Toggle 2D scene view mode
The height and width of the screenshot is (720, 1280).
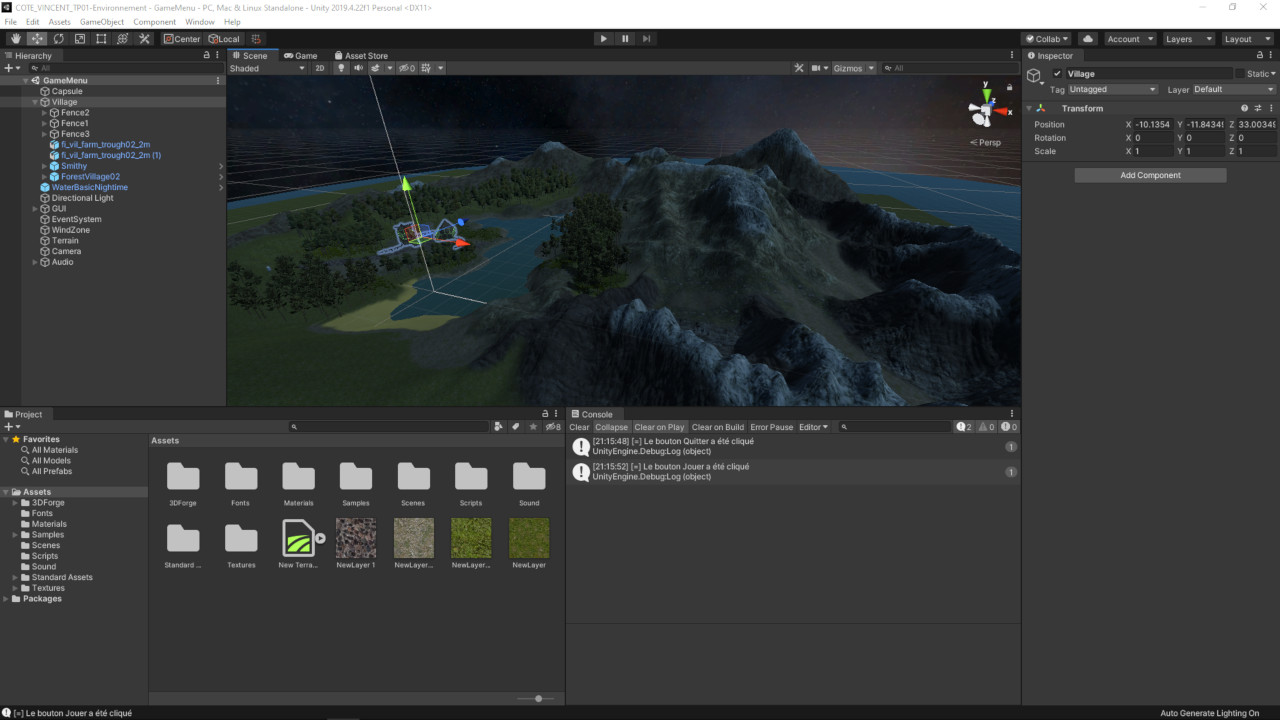[320, 68]
